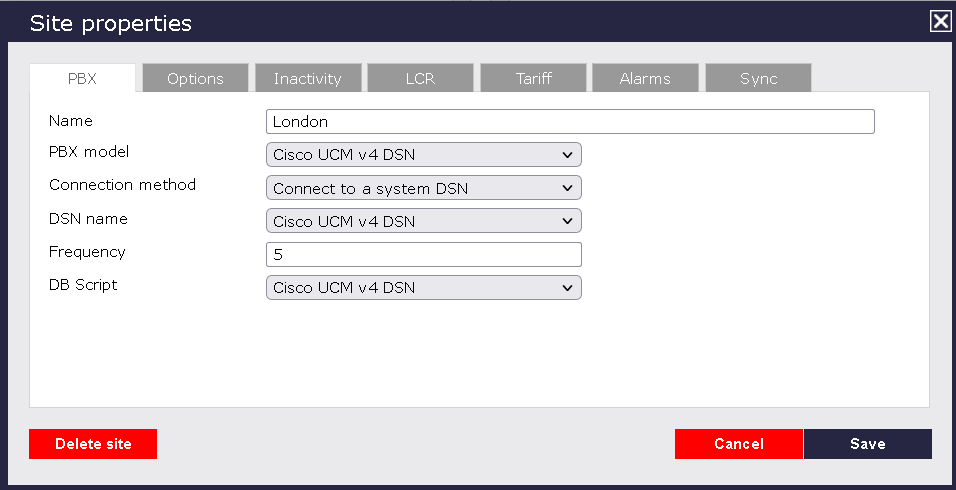Click the DB Script label text
The width and height of the screenshot is (956, 490).
83,285
